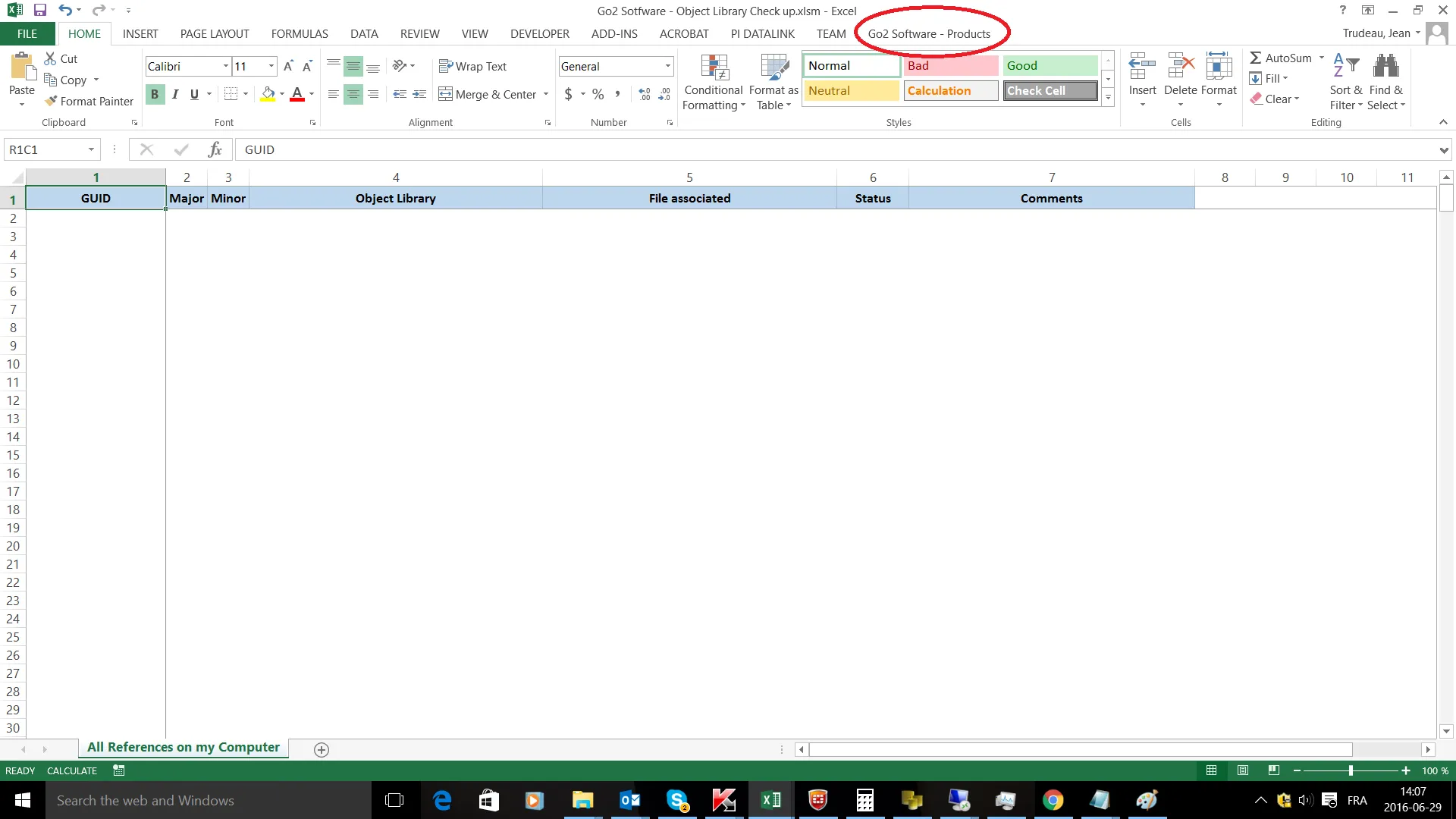
Task: Expand the General number format dropdown
Action: pyautogui.click(x=667, y=67)
